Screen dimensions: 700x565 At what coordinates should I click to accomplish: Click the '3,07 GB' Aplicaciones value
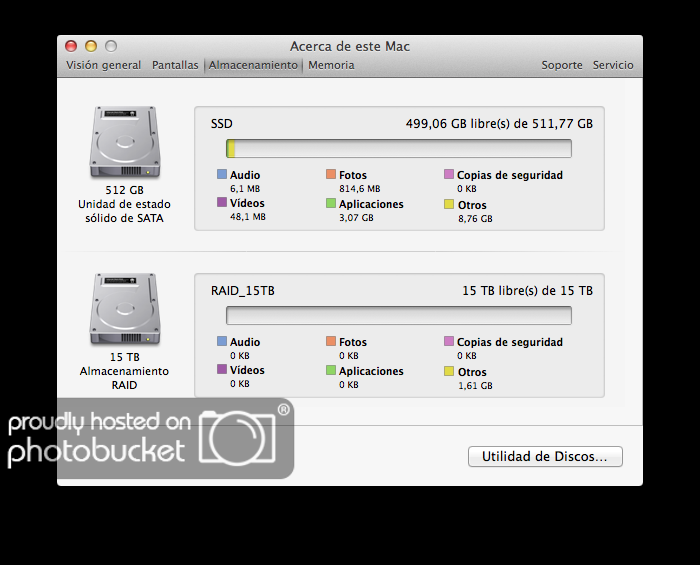tap(356, 218)
